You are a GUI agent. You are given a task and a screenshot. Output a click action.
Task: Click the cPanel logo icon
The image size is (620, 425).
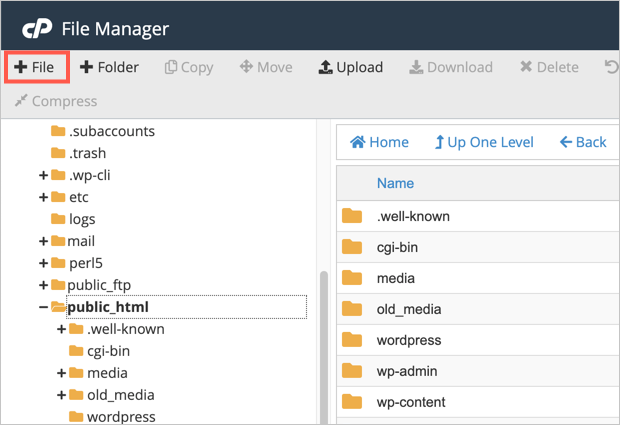(x=37, y=28)
